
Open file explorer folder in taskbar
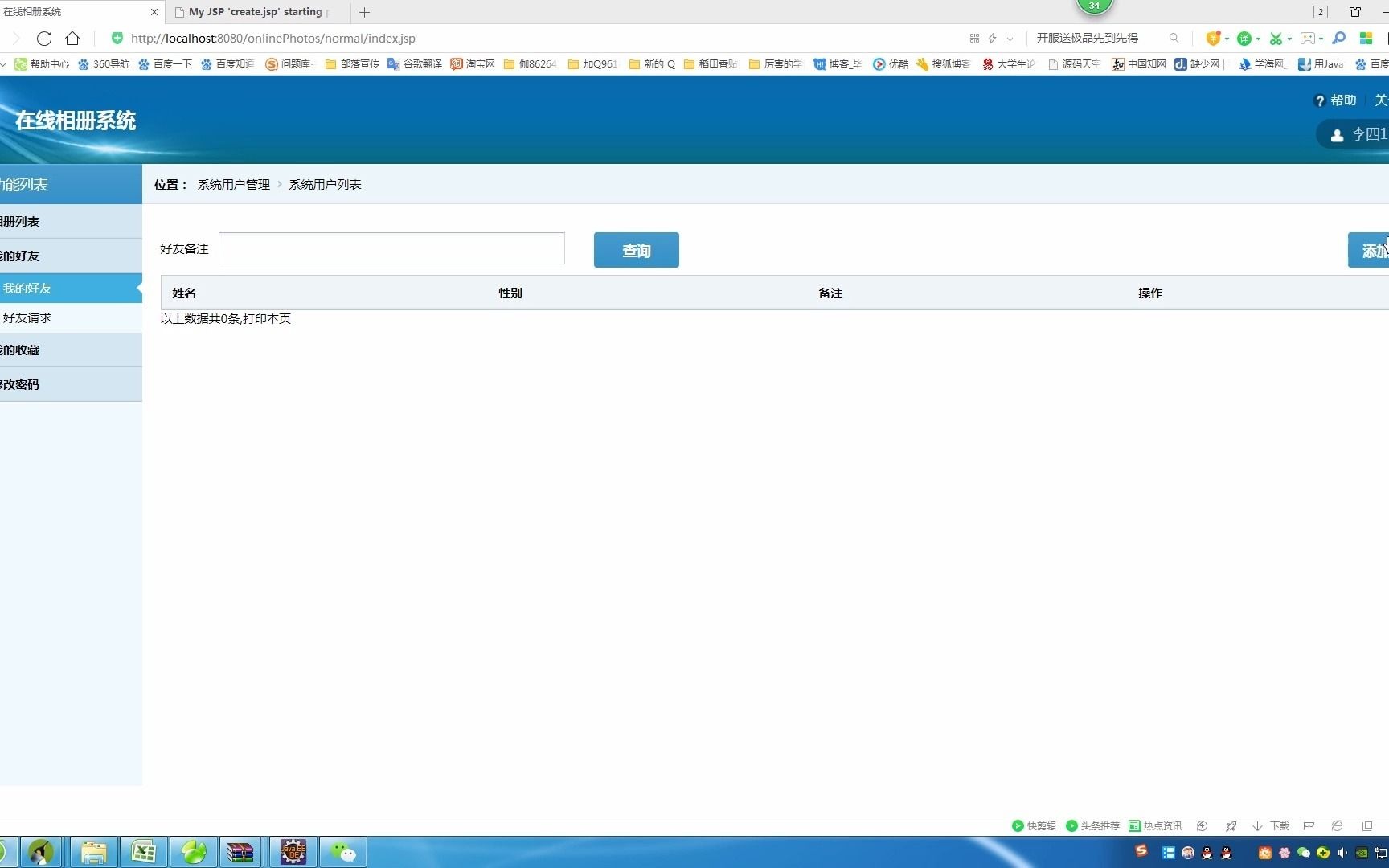[x=94, y=852]
